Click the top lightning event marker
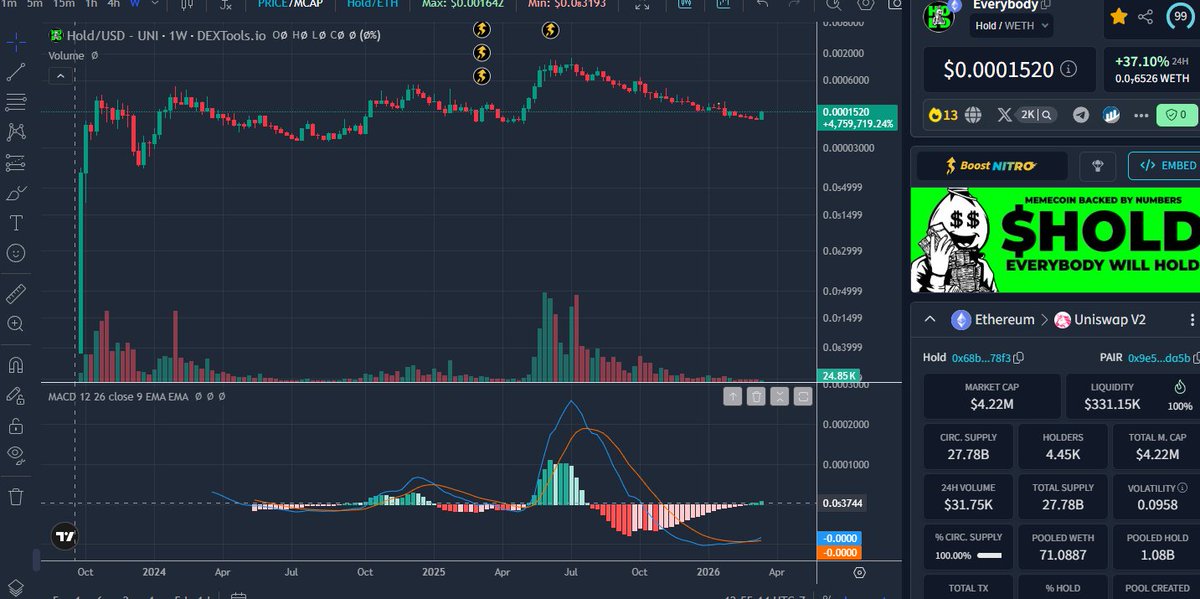This screenshot has height=599, width=1200. [x=482, y=30]
